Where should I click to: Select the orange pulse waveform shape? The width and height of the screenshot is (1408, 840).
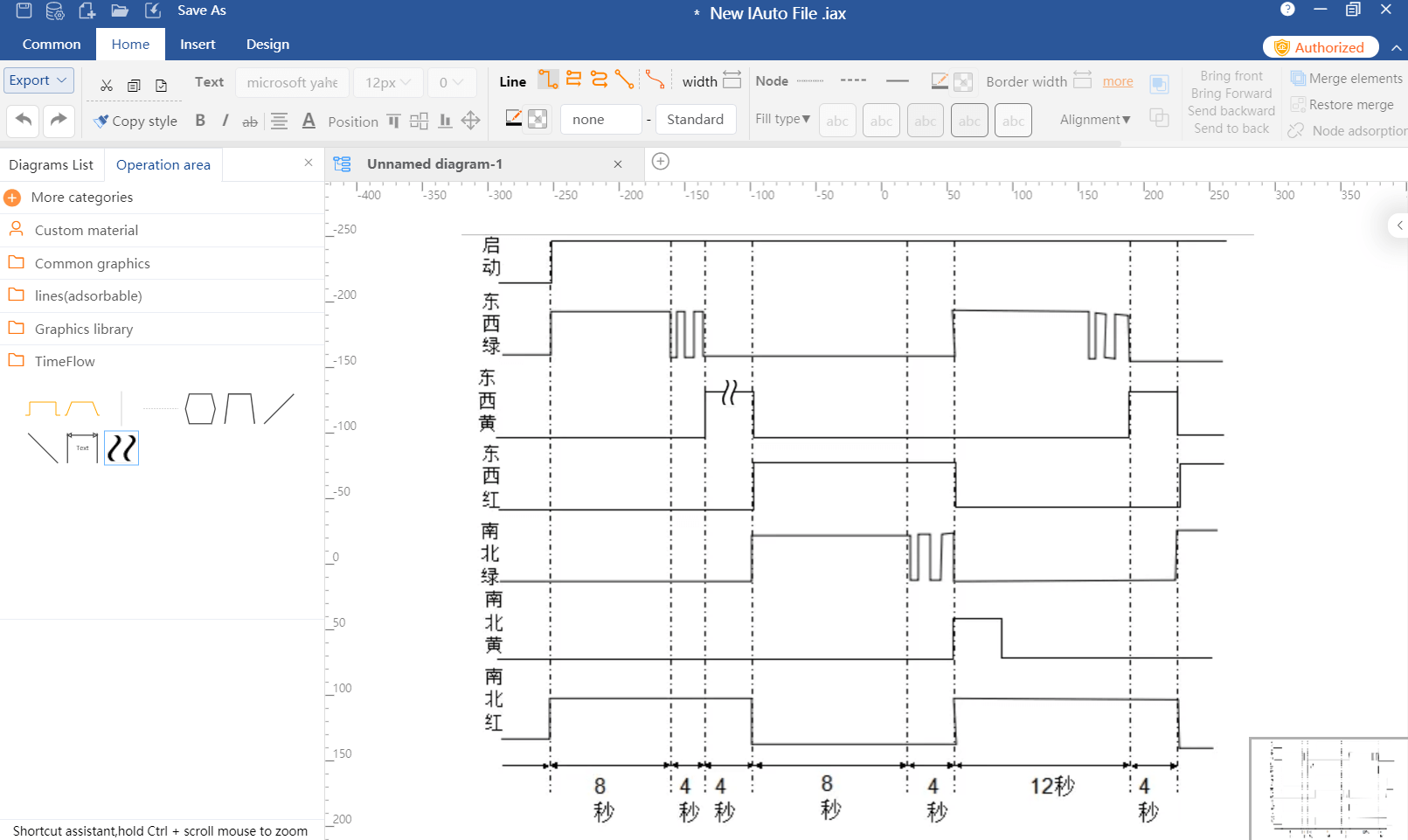(x=43, y=408)
